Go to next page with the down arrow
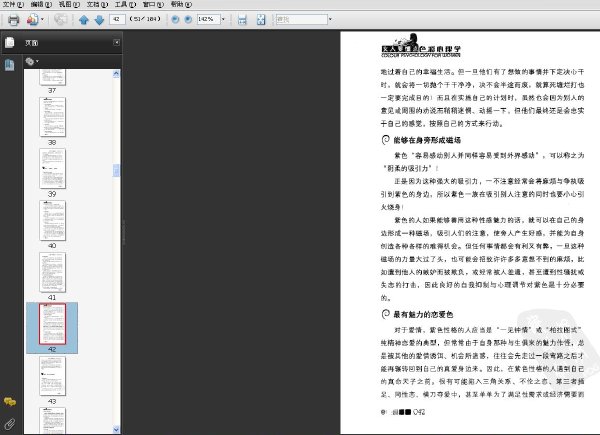The width and height of the screenshot is (600, 435). pos(99,20)
